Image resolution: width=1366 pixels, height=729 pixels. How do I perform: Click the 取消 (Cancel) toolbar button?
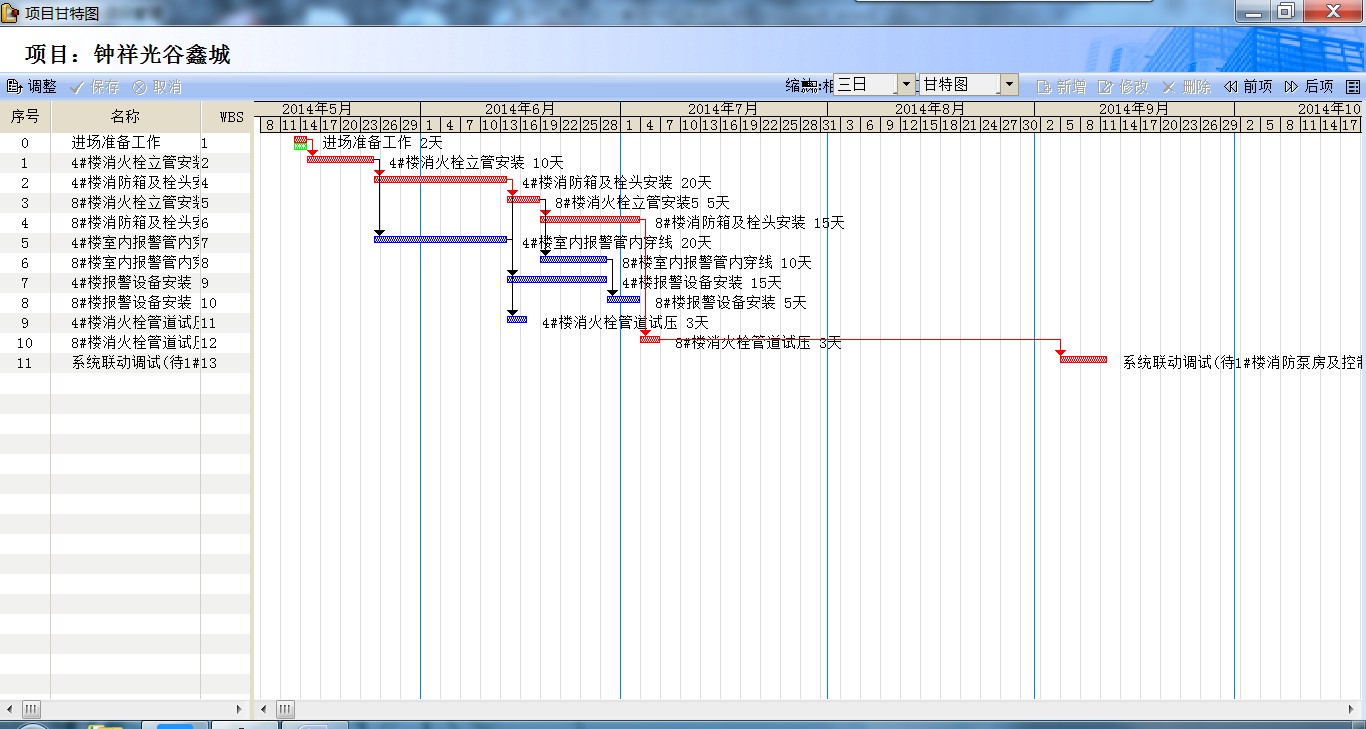pos(158,87)
